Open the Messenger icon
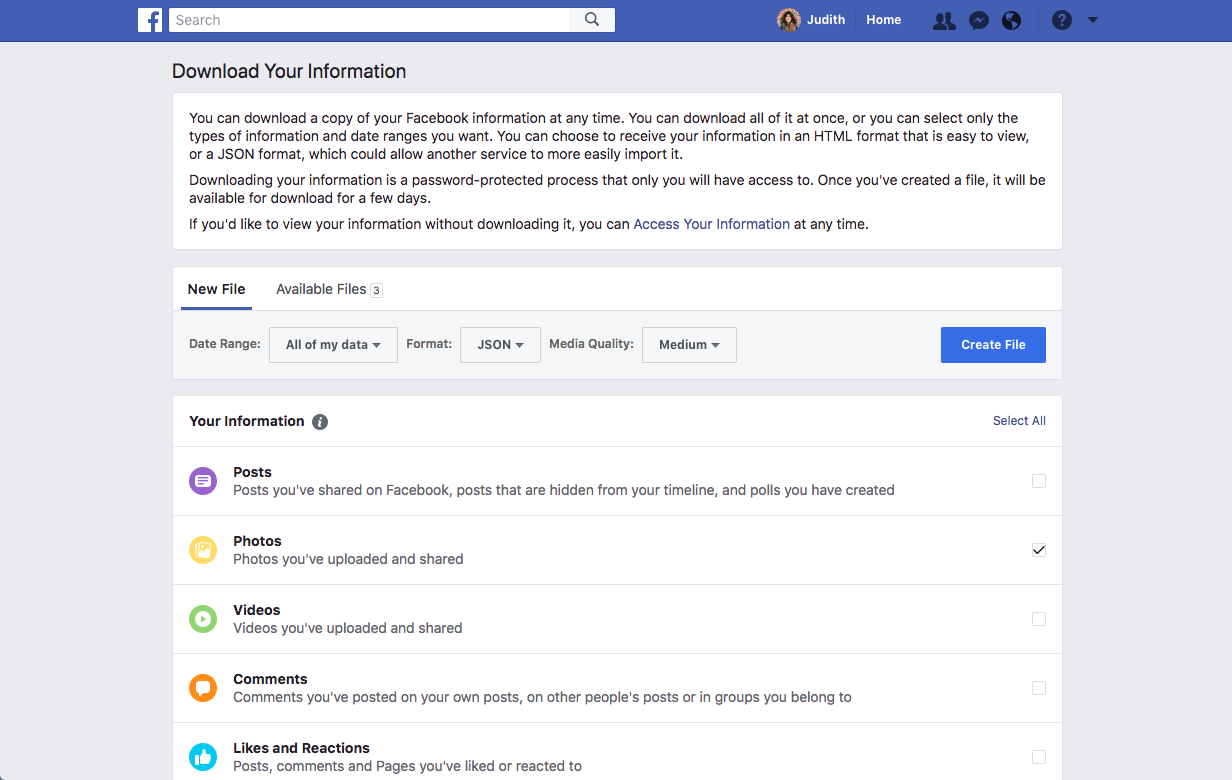The height and width of the screenshot is (780, 1232). (979, 20)
